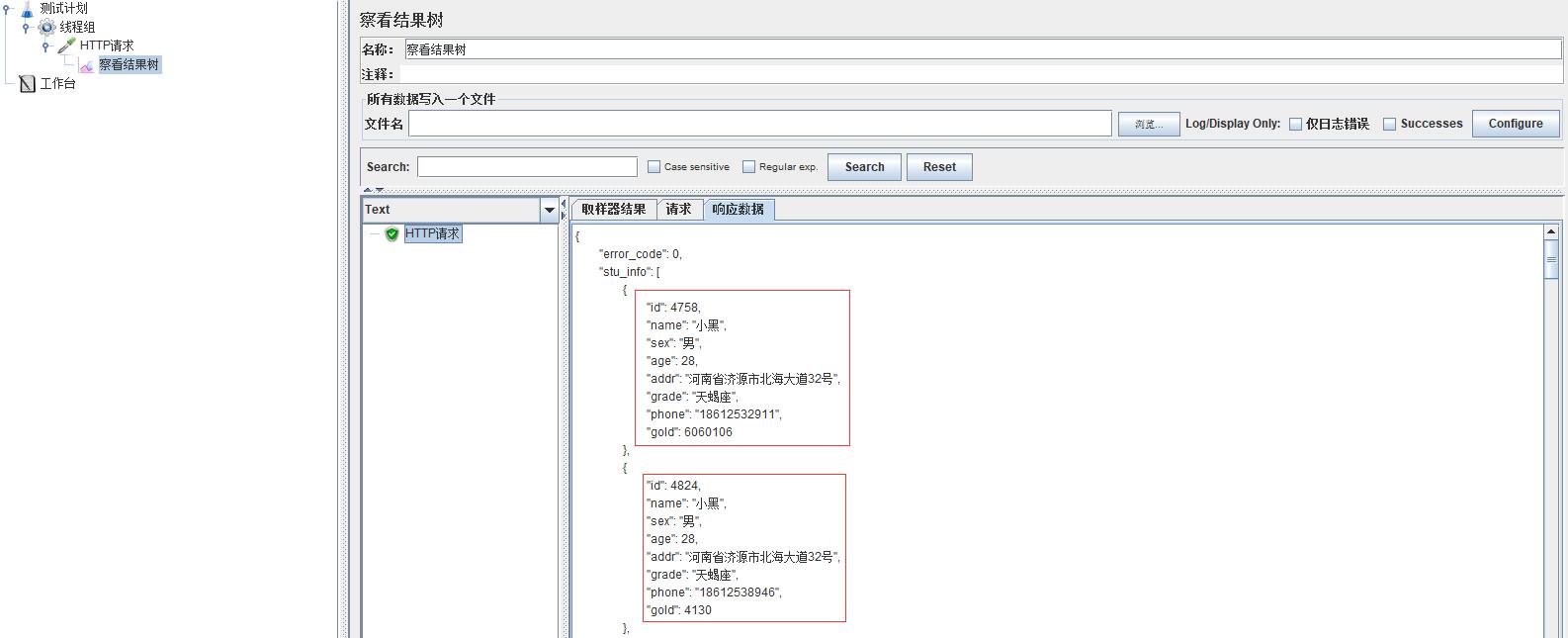
Task: Enable 仅日志错误 checkbox
Action: click(x=1295, y=125)
